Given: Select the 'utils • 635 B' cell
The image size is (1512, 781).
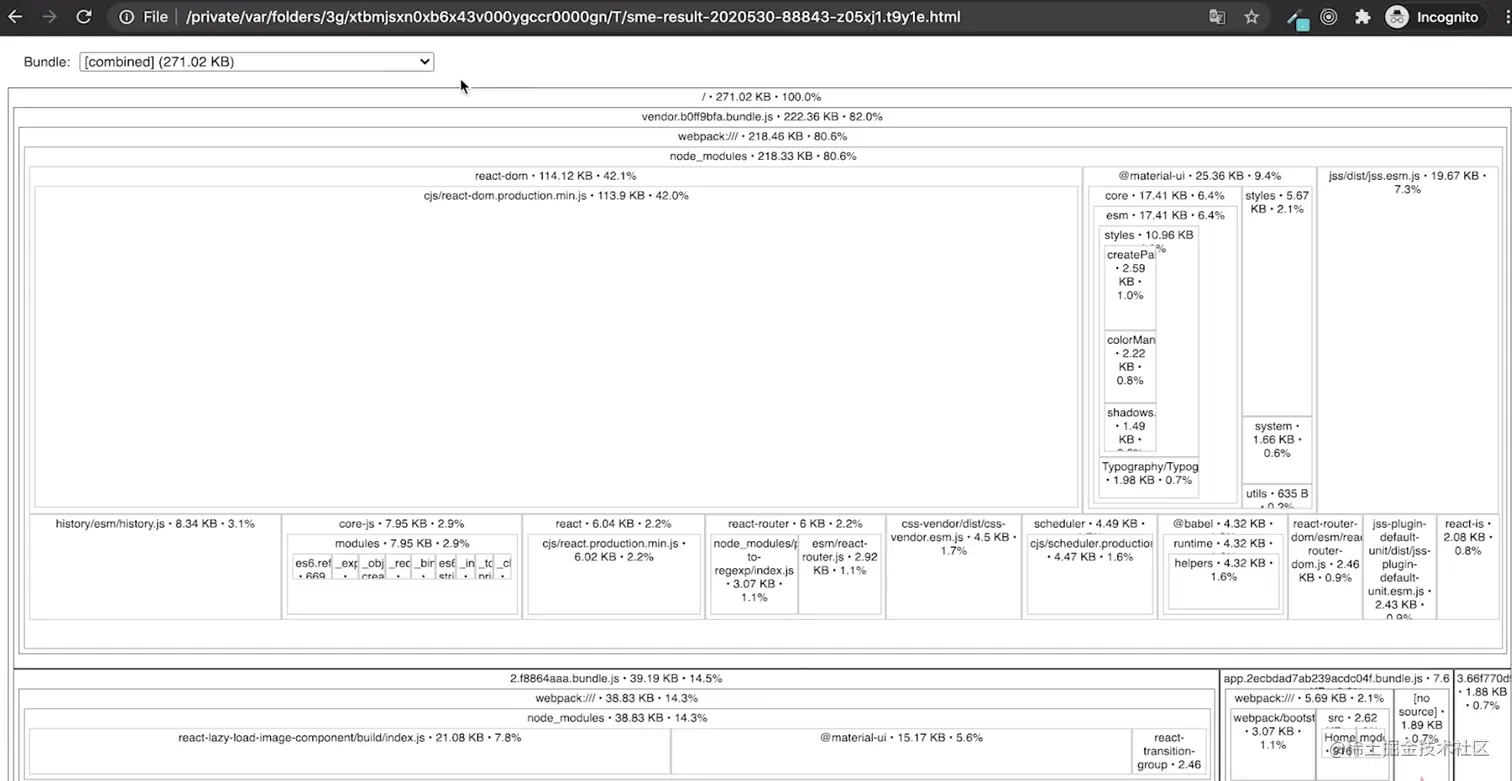Looking at the screenshot, I should [1277, 497].
